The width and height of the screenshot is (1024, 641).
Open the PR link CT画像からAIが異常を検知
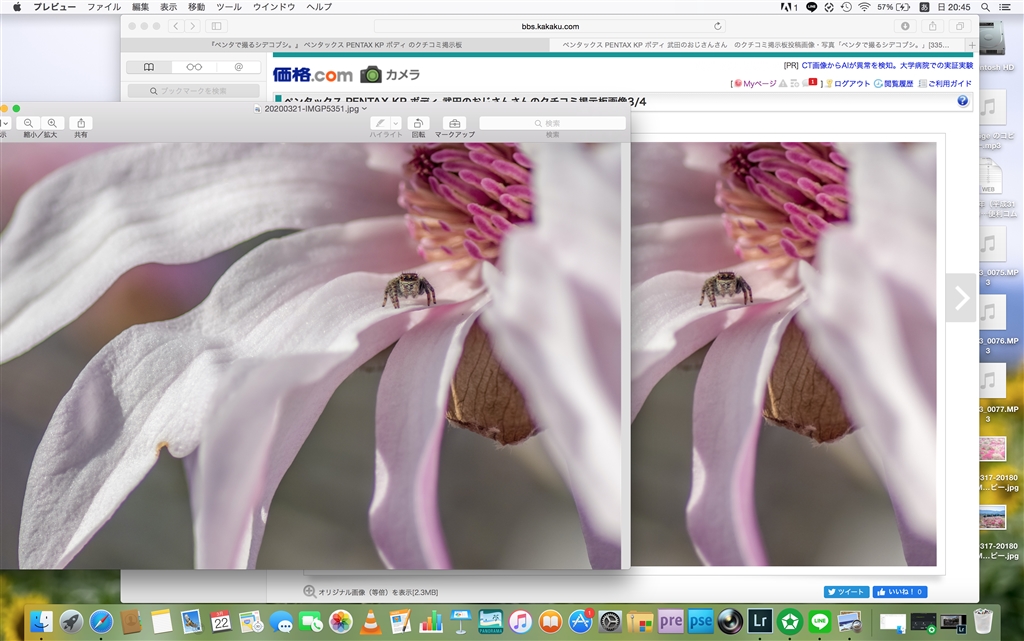point(887,65)
